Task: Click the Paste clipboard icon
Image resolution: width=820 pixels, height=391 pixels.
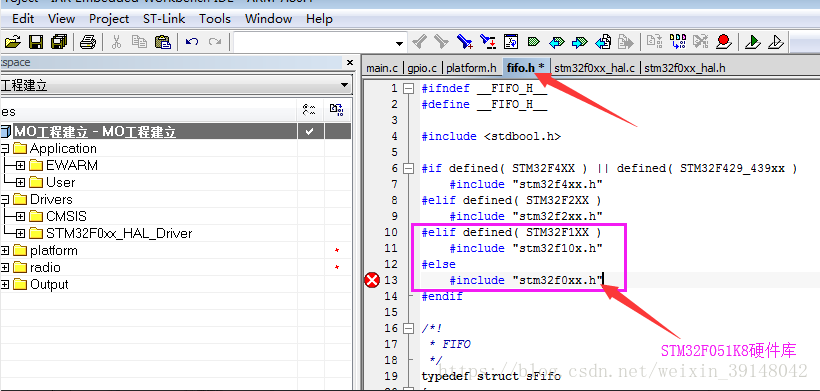Action: [x=163, y=41]
